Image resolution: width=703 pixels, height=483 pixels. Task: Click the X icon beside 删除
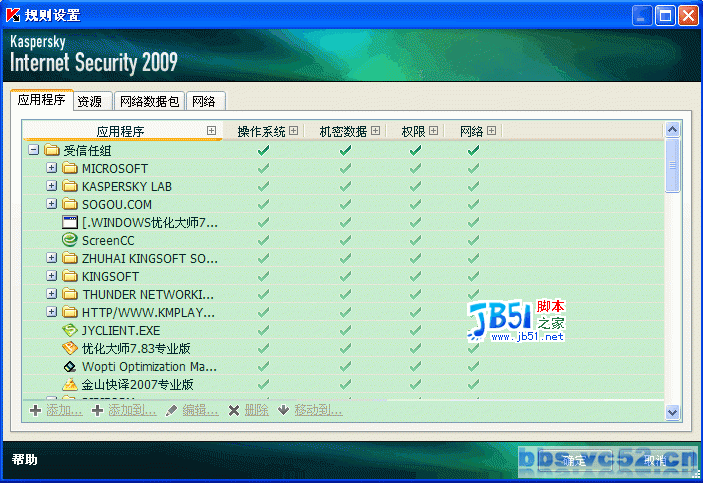pos(234,410)
